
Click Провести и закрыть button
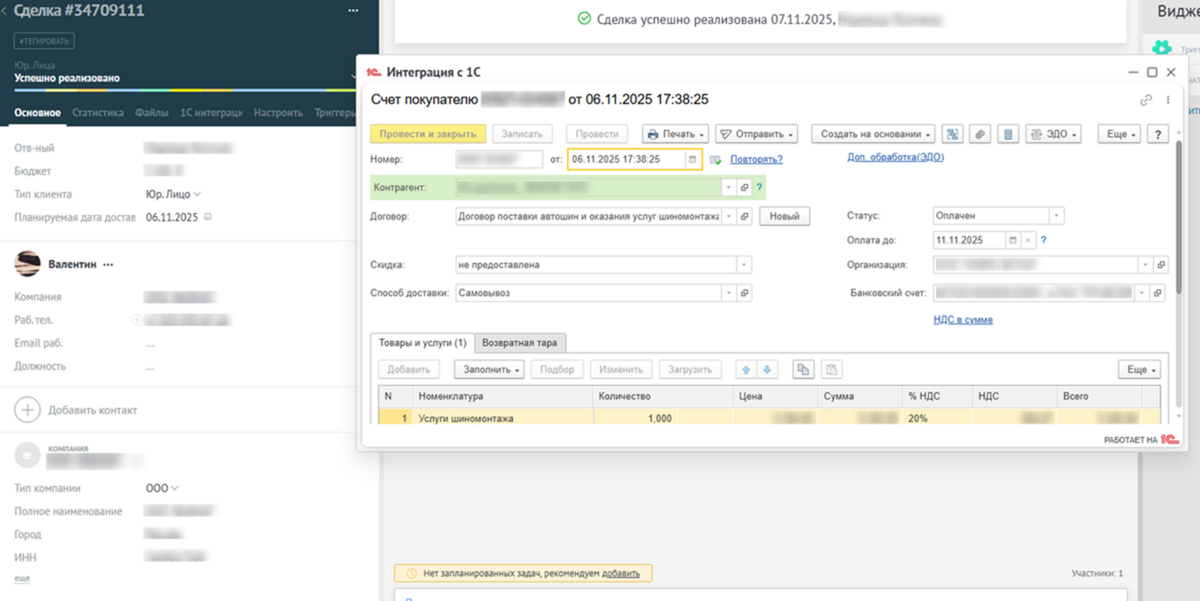click(x=428, y=134)
